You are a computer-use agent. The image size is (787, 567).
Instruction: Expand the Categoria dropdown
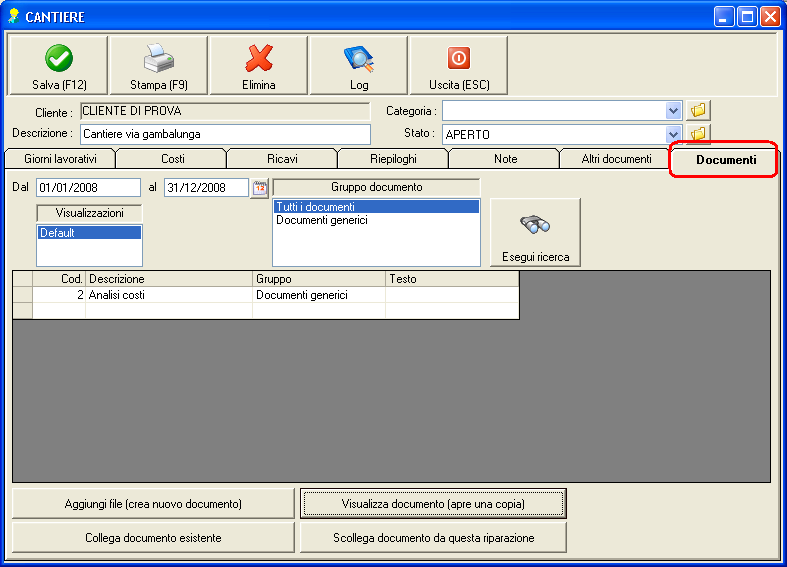click(x=673, y=110)
